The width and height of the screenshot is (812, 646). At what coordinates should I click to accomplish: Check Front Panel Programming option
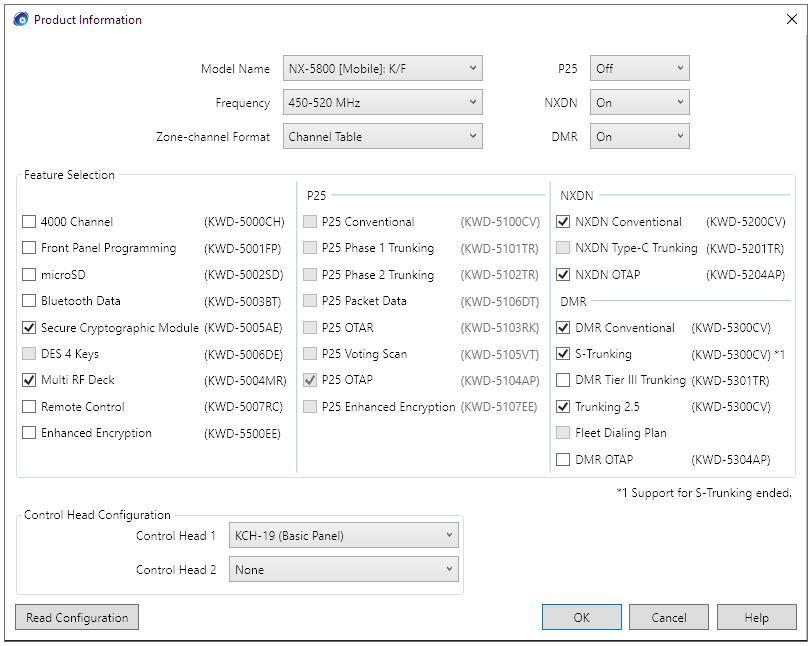click(29, 248)
